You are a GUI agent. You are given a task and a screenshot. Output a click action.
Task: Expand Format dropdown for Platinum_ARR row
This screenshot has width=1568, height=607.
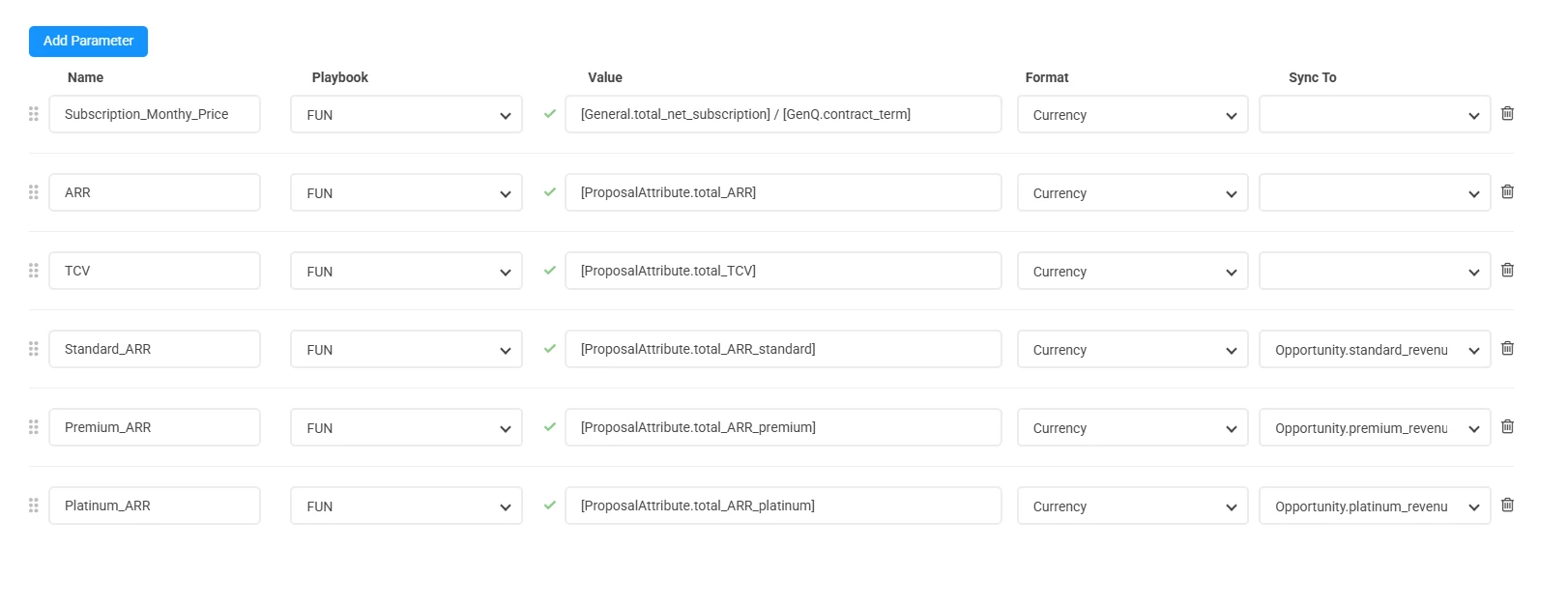[x=1132, y=506]
